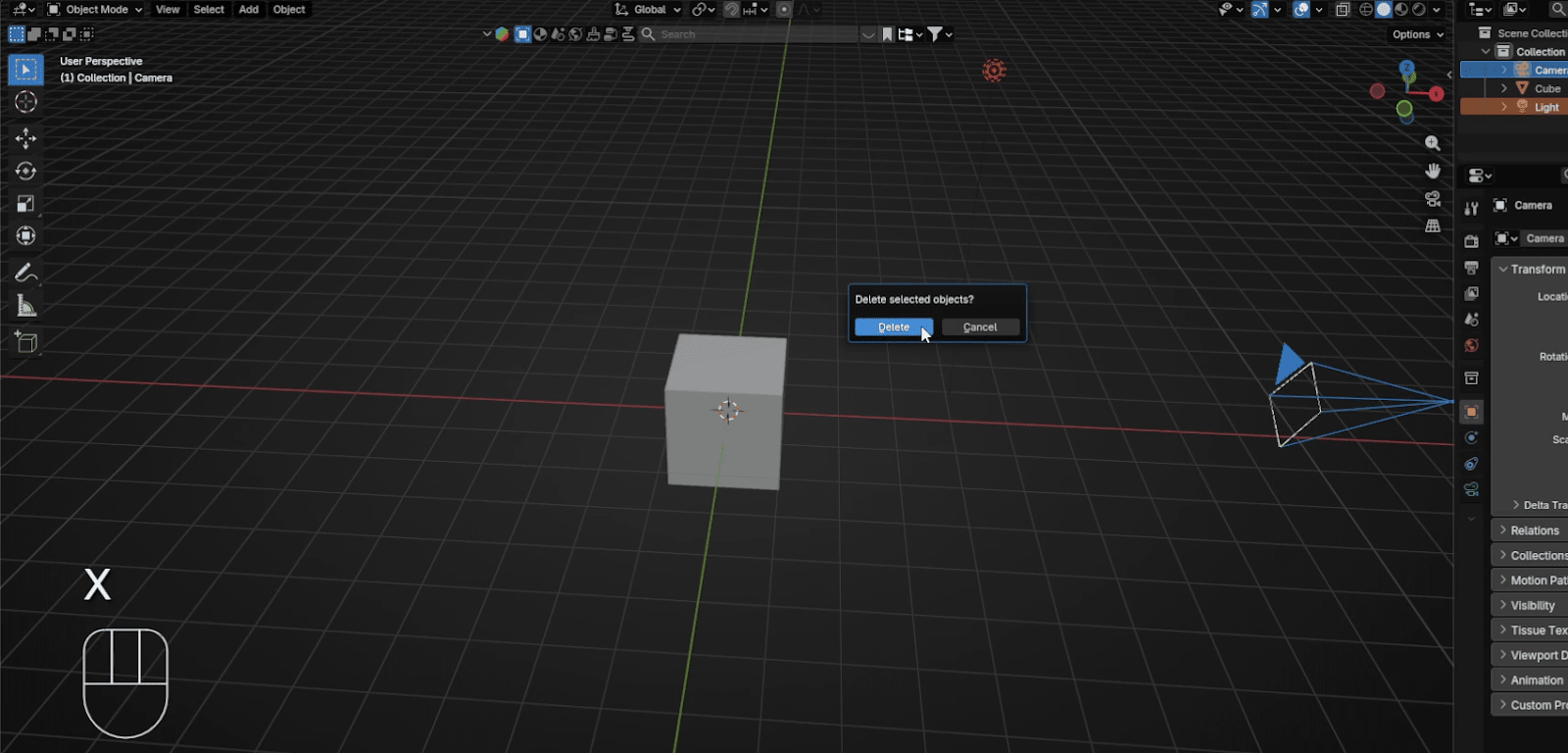Toggle proportional editing on

pos(784,10)
